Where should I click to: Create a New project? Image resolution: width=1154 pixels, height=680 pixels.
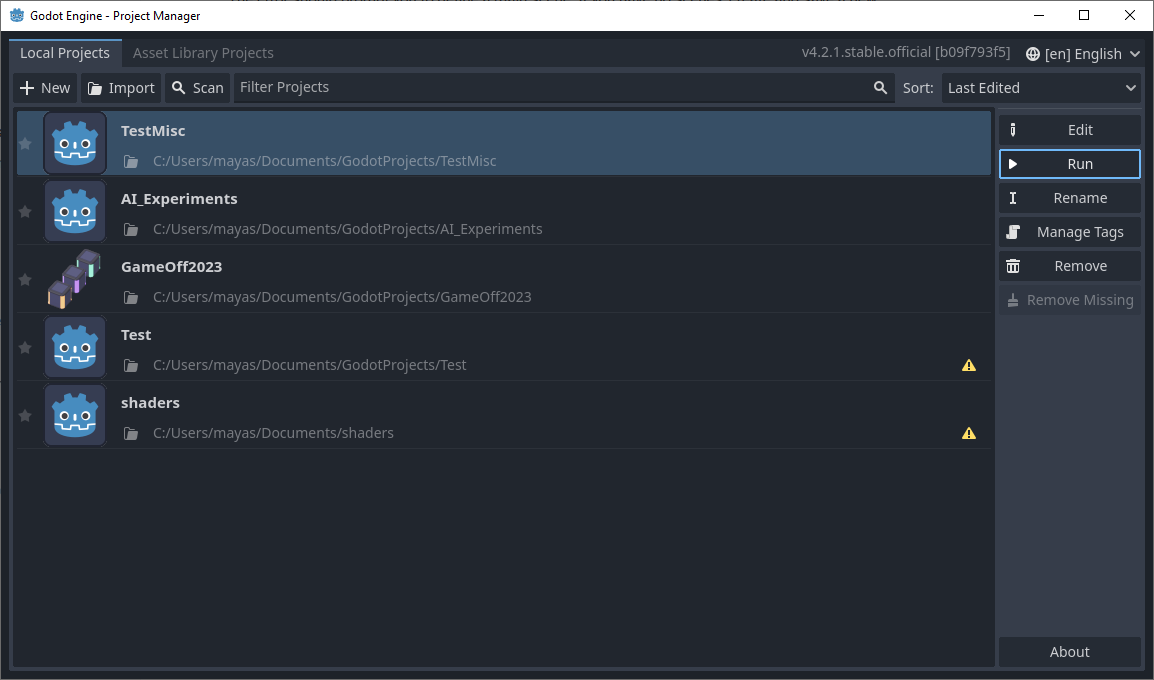[x=45, y=88]
